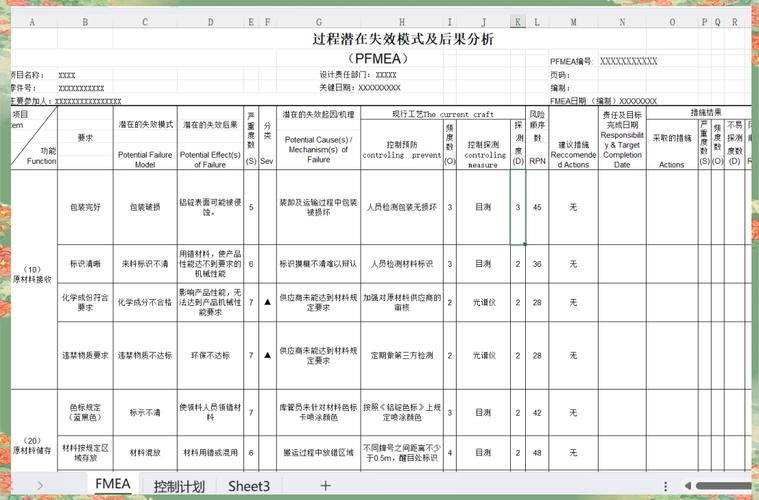Select the highlighted detection cell with 3

[517, 207]
